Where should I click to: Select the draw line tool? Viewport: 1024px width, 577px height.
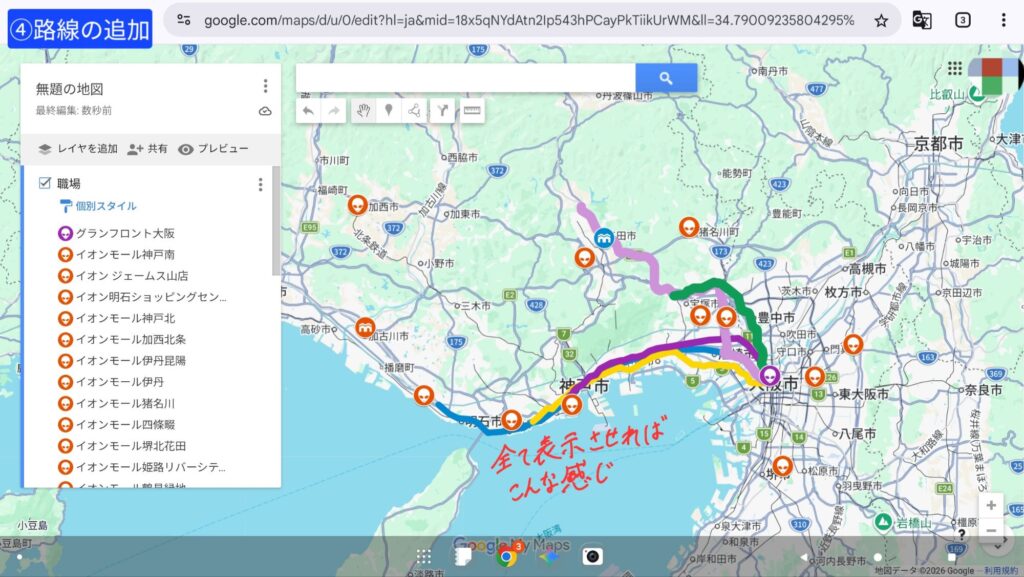[415, 111]
